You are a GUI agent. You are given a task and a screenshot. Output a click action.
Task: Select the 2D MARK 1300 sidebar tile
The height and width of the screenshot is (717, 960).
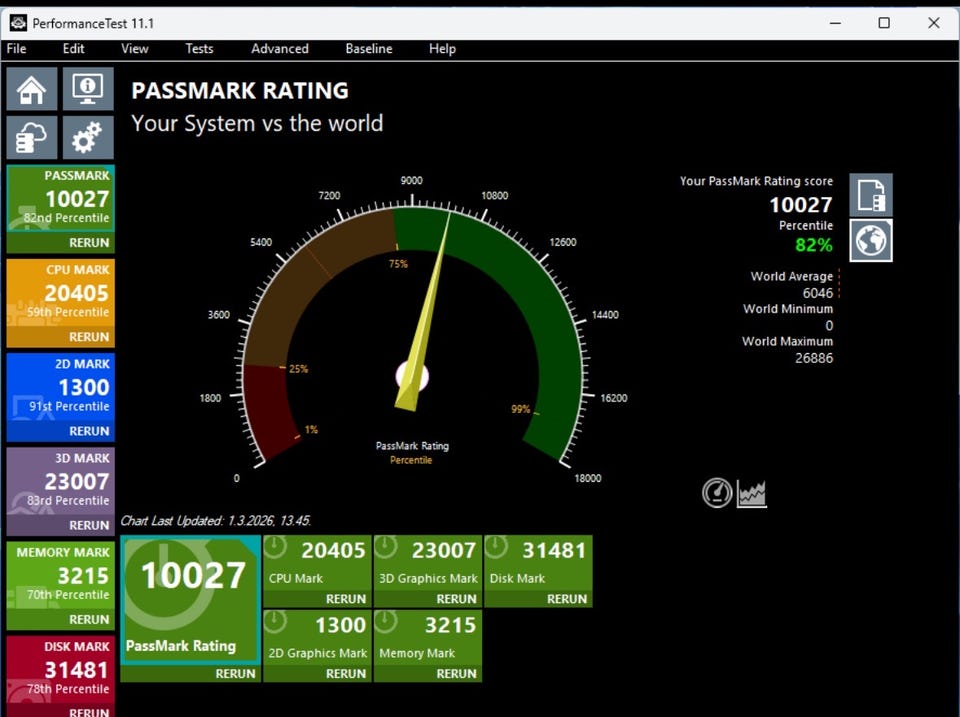[x=61, y=387]
